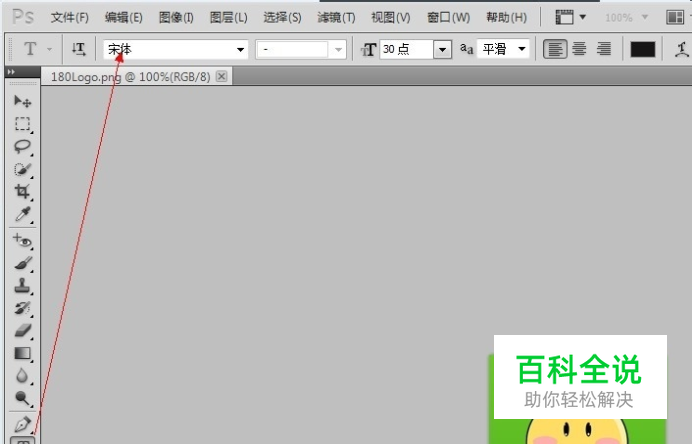Open the 图像(I) menu
The image size is (692, 444).
(176, 18)
